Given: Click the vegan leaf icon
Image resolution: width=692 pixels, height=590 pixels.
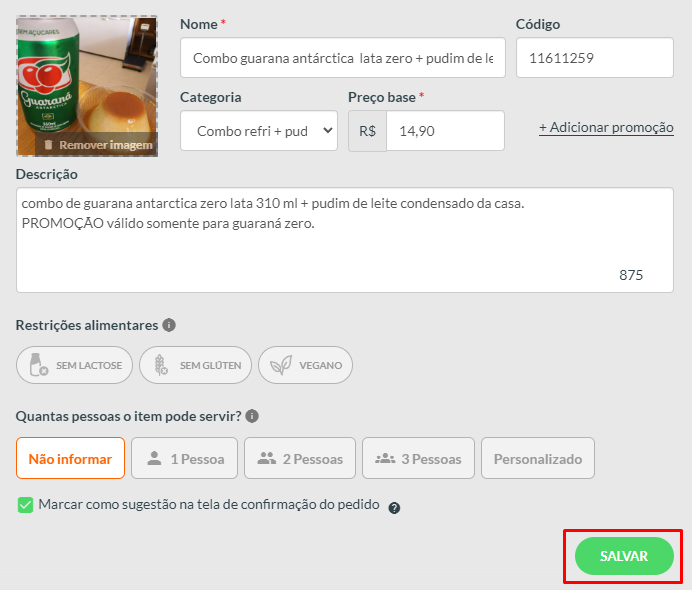Looking at the screenshot, I should [281, 365].
